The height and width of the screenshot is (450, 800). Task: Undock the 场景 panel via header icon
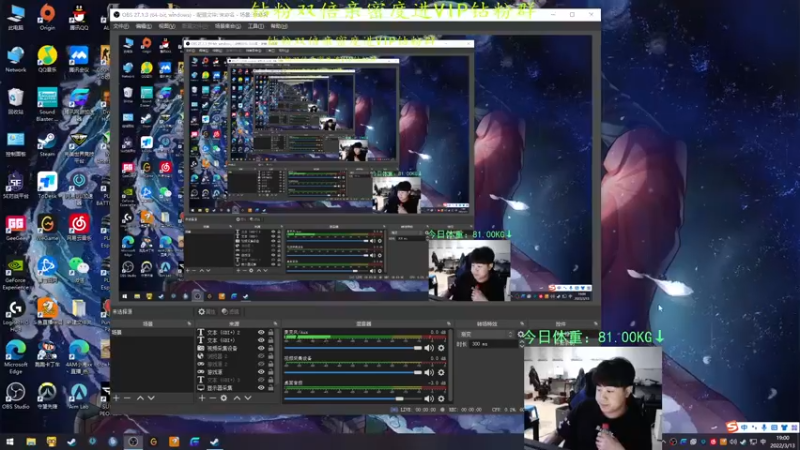[x=189, y=324]
